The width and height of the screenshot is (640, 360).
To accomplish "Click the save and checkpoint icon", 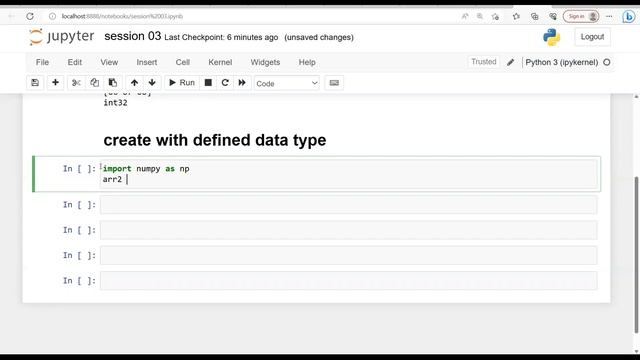I will 35,83.
